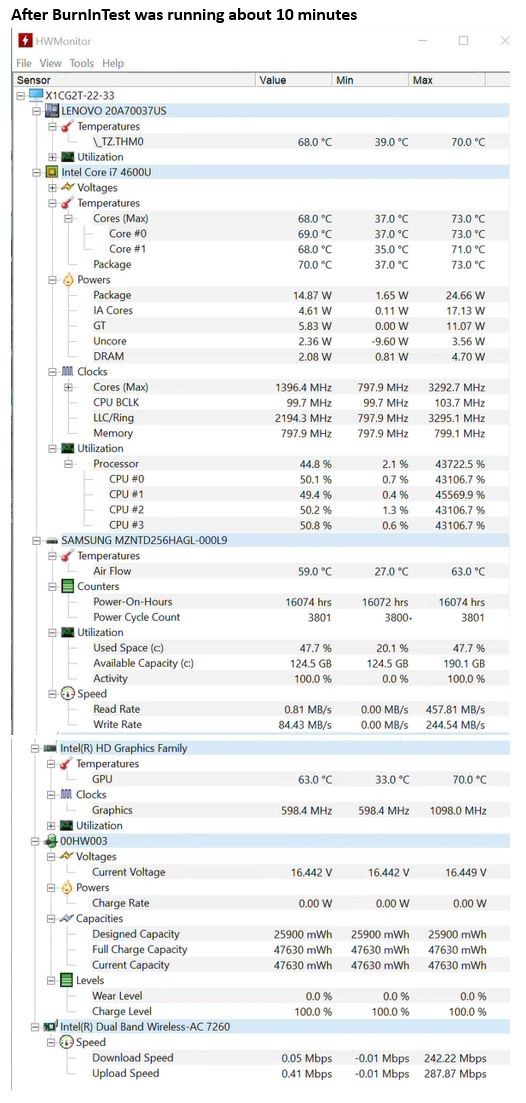
Task: Click the Levels icon under 00HW003
Action: coord(67,980)
